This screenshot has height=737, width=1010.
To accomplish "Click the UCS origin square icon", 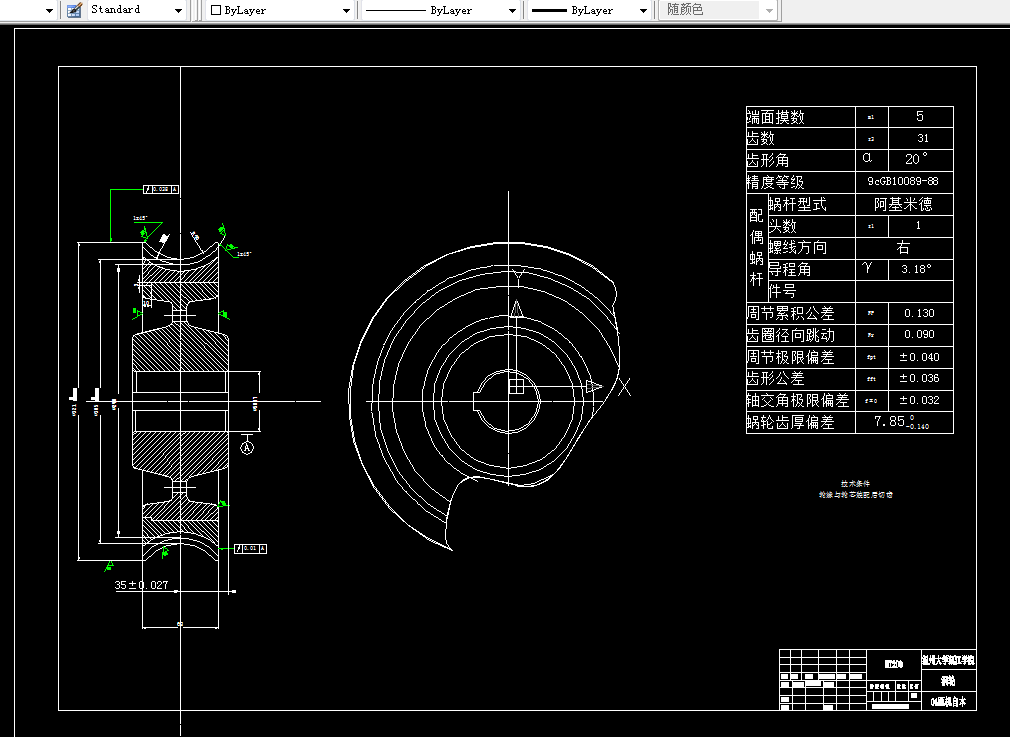I will coord(516,387).
